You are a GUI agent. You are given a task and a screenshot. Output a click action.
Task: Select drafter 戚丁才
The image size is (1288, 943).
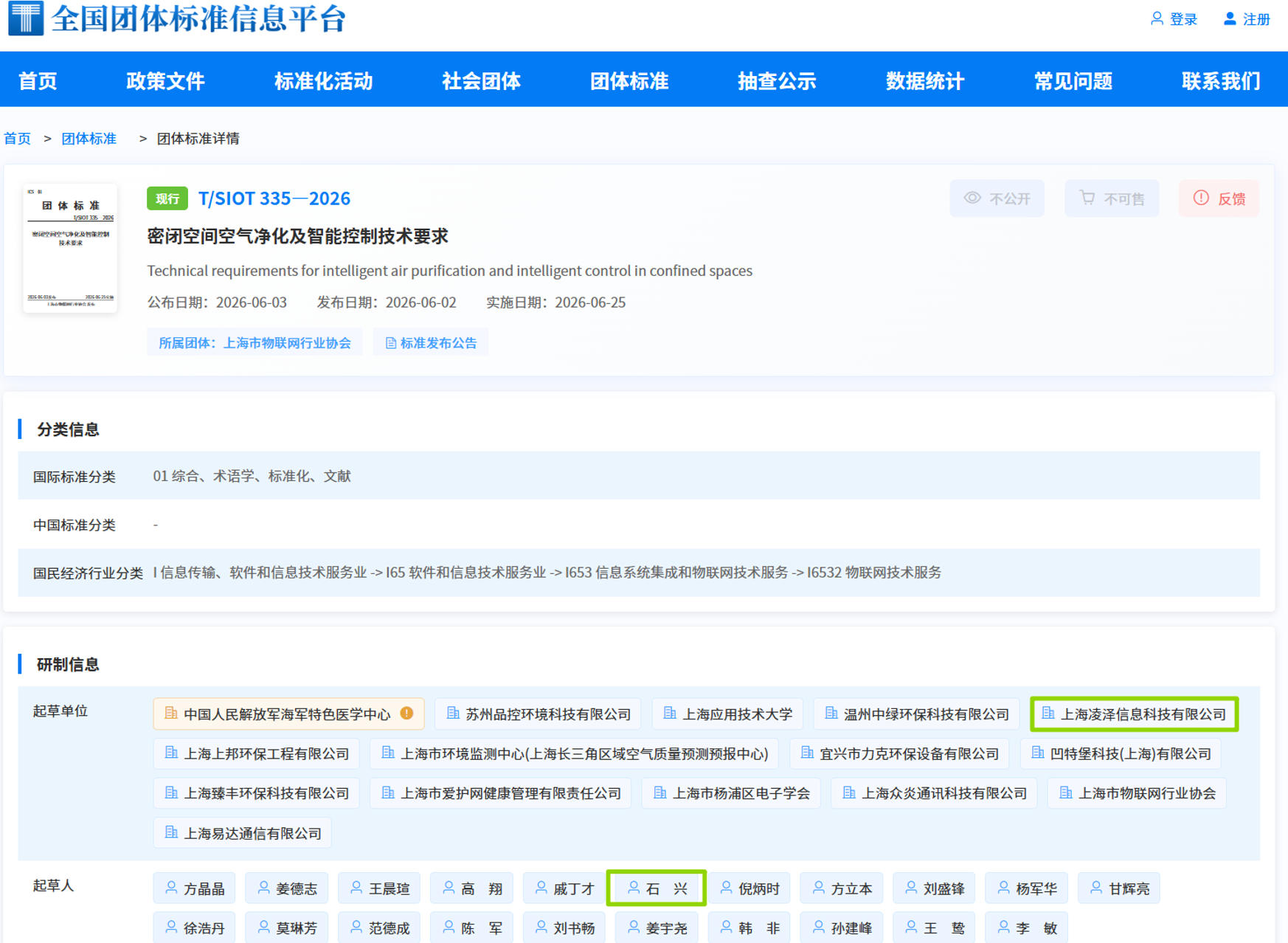click(564, 888)
